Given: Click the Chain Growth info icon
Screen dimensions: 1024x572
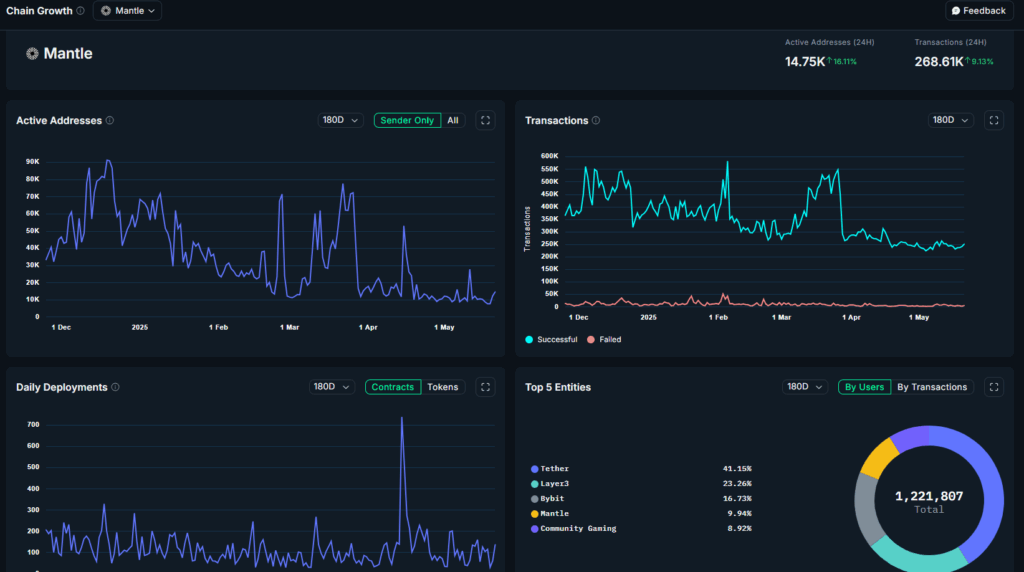Looking at the screenshot, I should (80, 10).
